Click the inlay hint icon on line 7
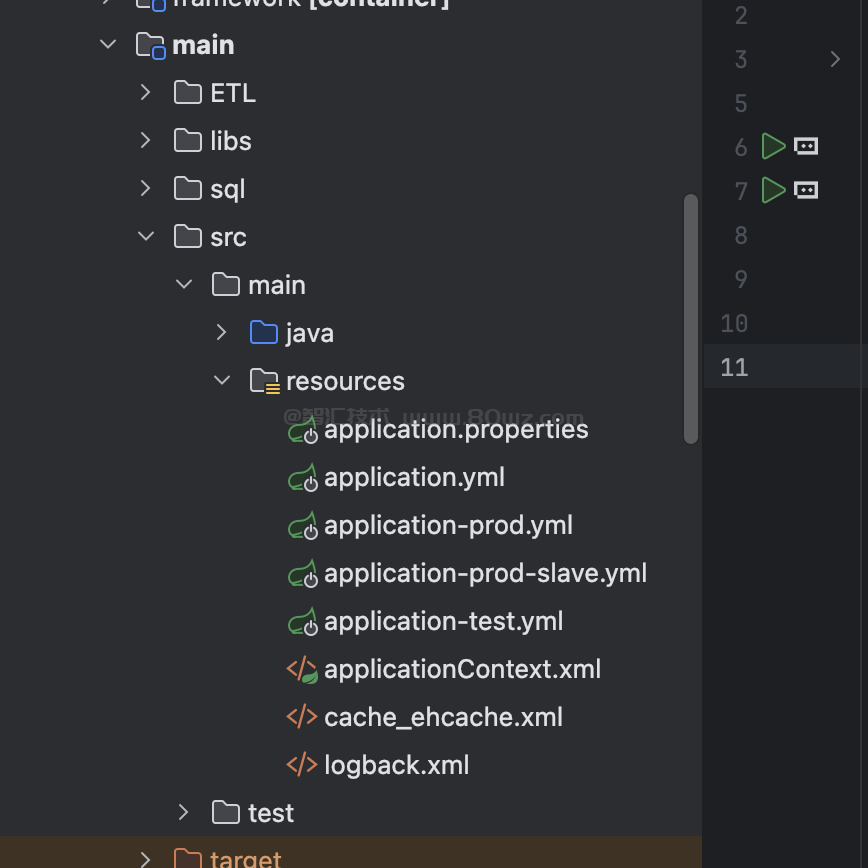The width and height of the screenshot is (868, 868). (806, 190)
